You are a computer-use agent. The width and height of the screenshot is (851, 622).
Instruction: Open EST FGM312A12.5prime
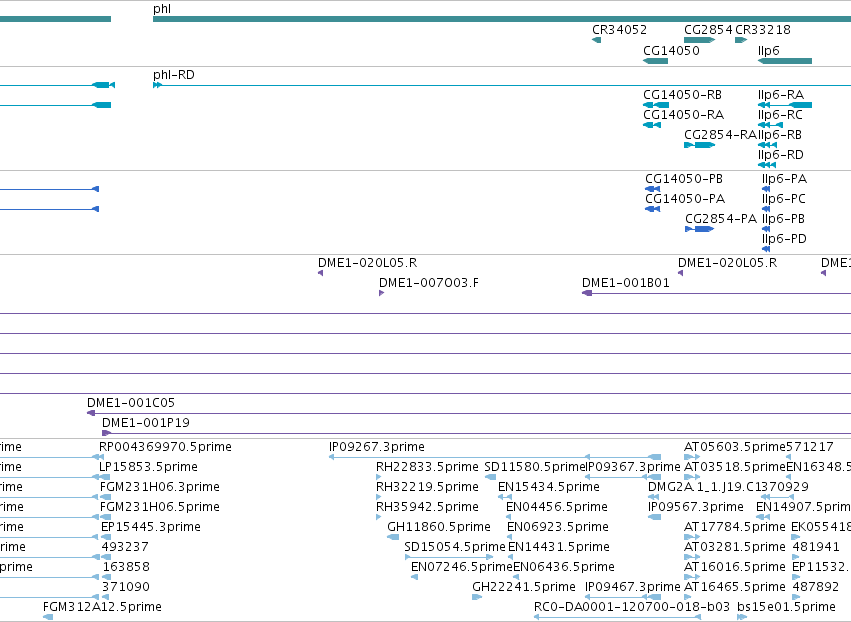102,607
